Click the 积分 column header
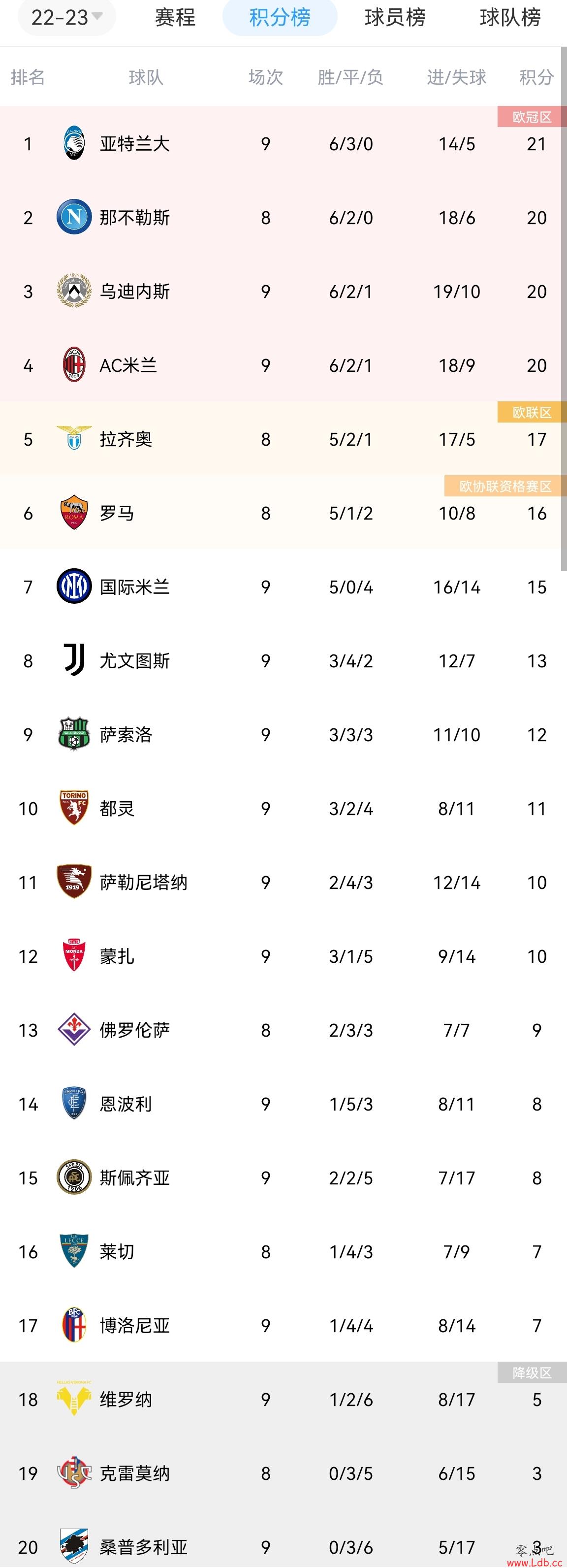Image resolution: width=567 pixels, height=1568 pixels. (536, 77)
